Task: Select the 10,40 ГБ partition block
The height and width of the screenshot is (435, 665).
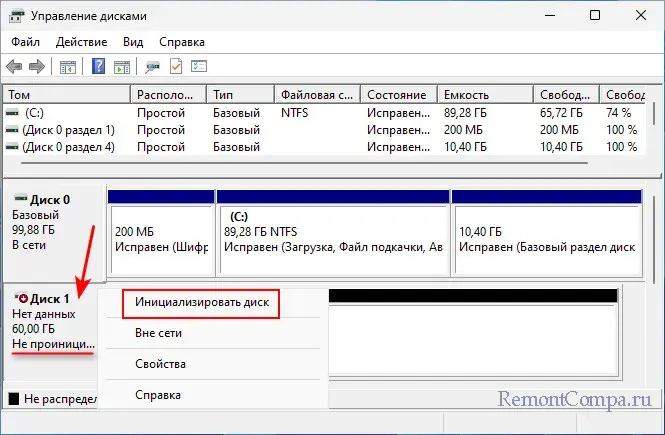Action: point(547,232)
